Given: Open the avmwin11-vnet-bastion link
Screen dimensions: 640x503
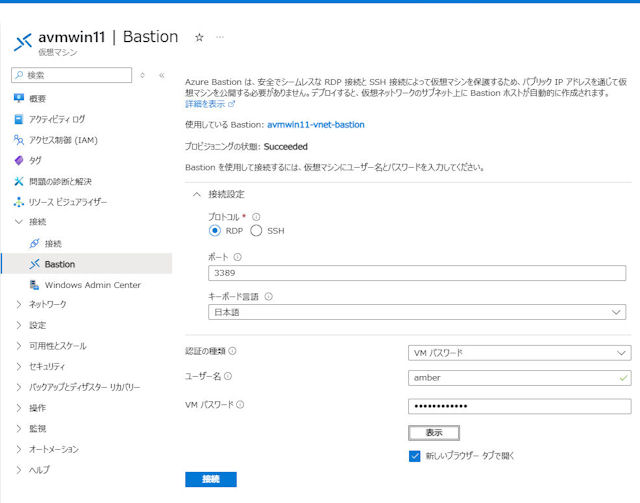Looking at the screenshot, I should [316, 125].
